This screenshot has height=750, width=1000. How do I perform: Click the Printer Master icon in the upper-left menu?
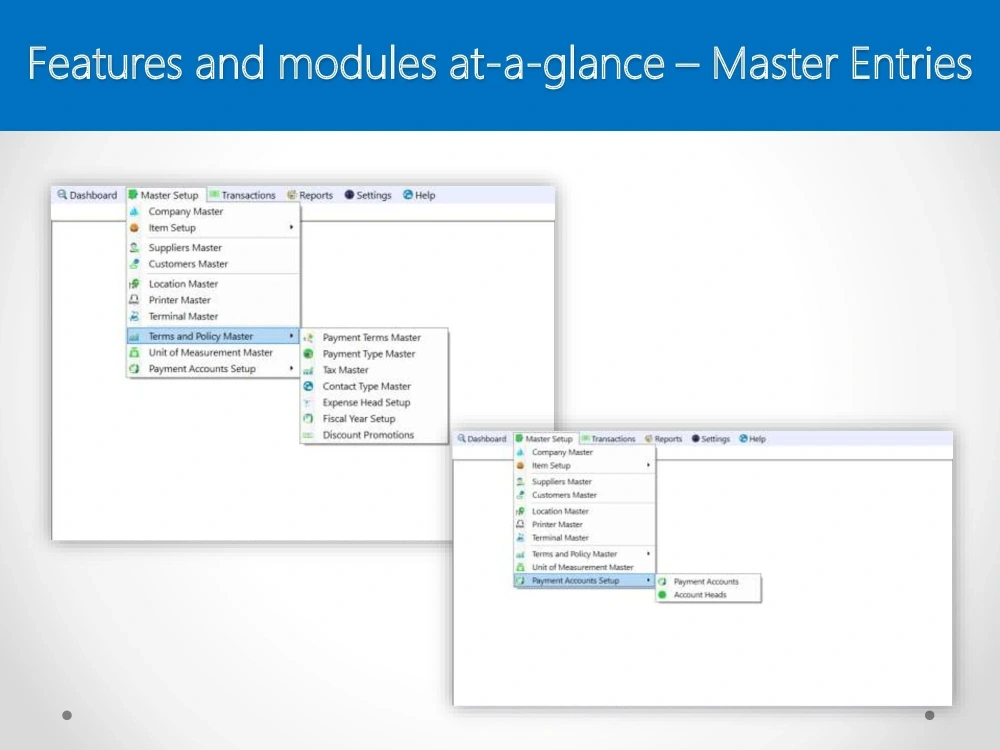[x=134, y=300]
